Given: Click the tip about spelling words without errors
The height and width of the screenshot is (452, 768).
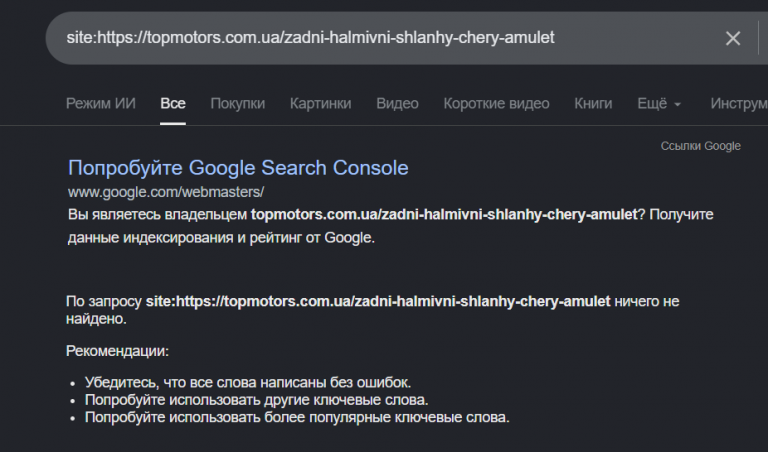Looking at the screenshot, I should (248, 382).
